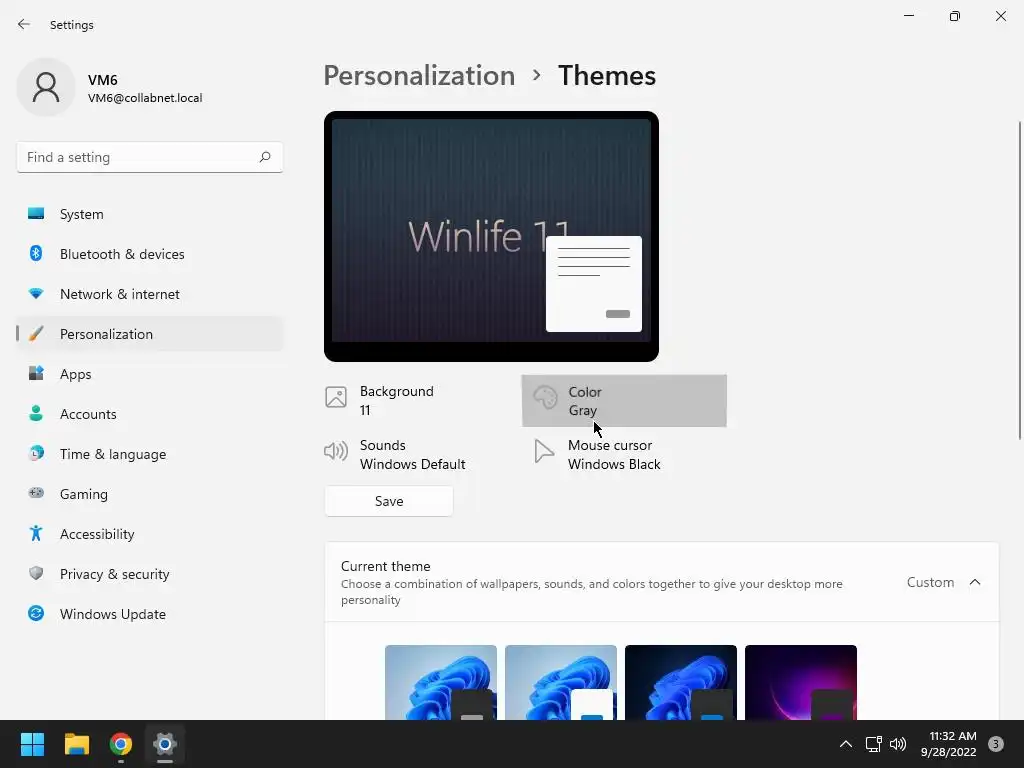Open network status in system tray
This screenshot has height=768, width=1024.
tap(873, 744)
